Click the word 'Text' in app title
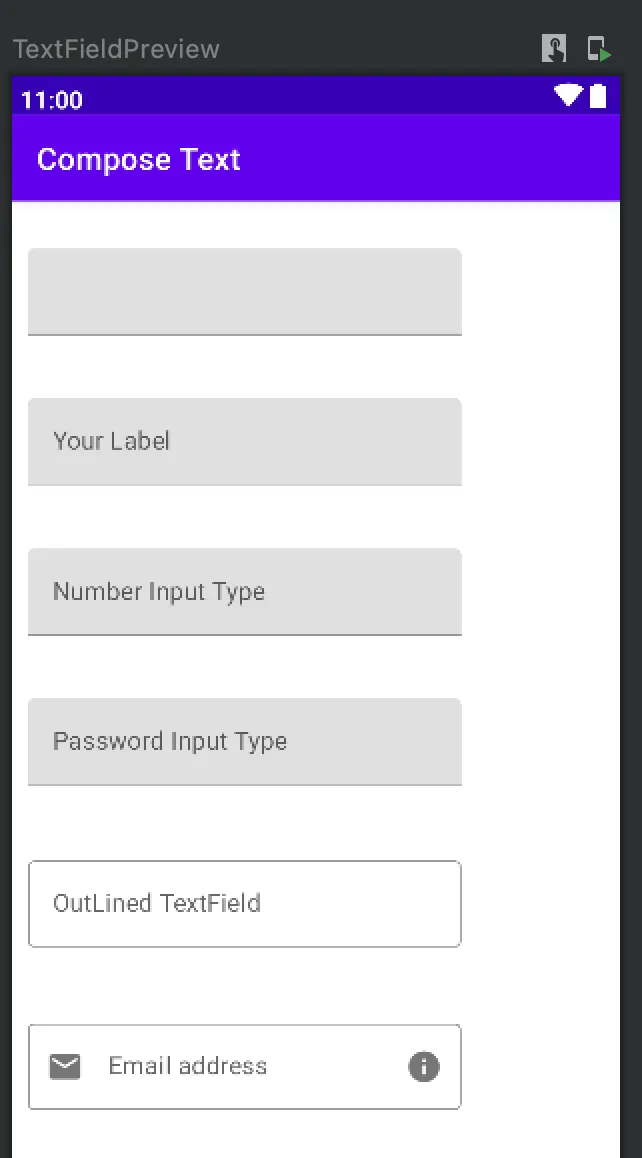The height and width of the screenshot is (1158, 642). coord(210,159)
